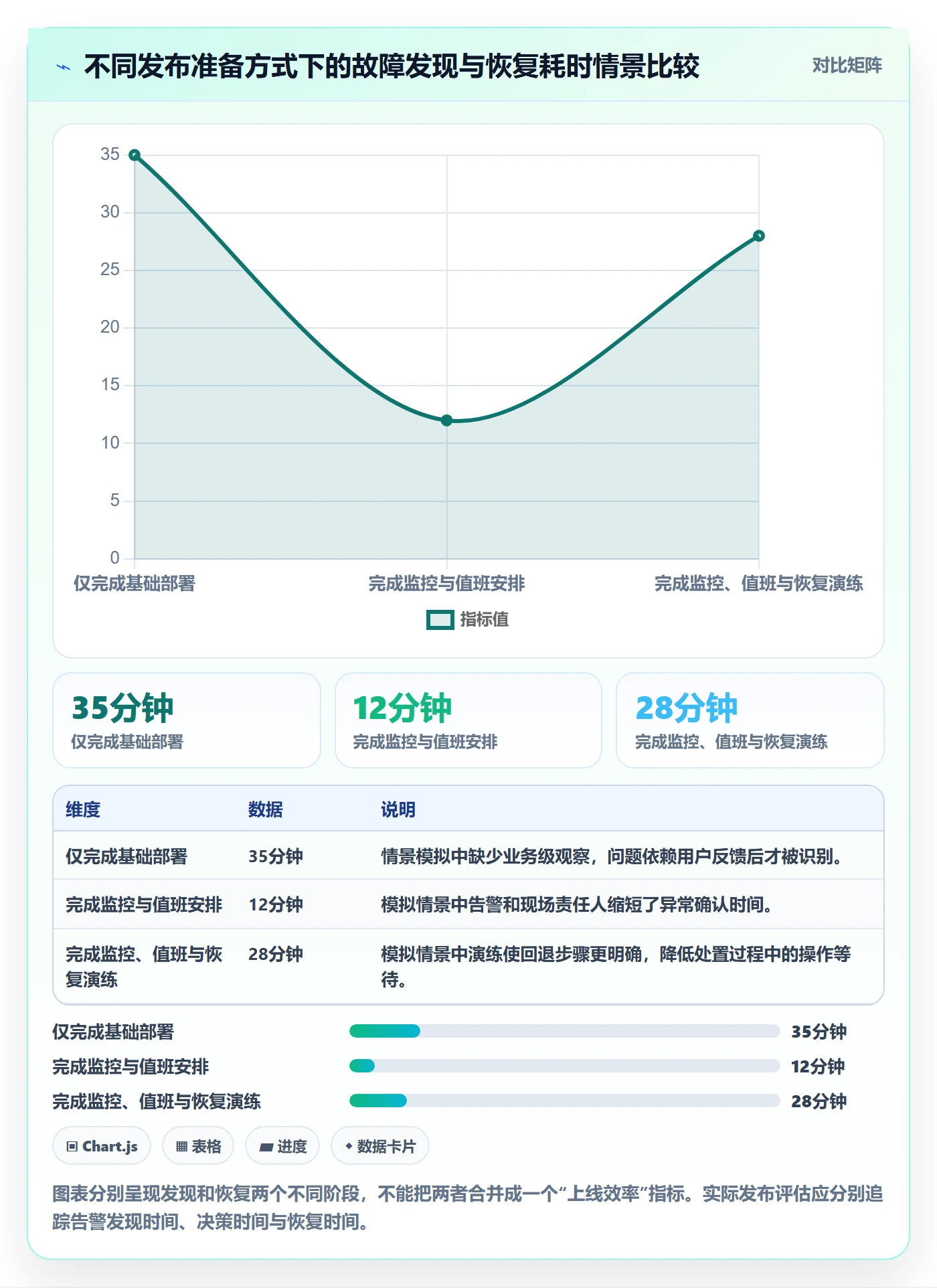Click the 进度 tag chip

click(282, 1146)
